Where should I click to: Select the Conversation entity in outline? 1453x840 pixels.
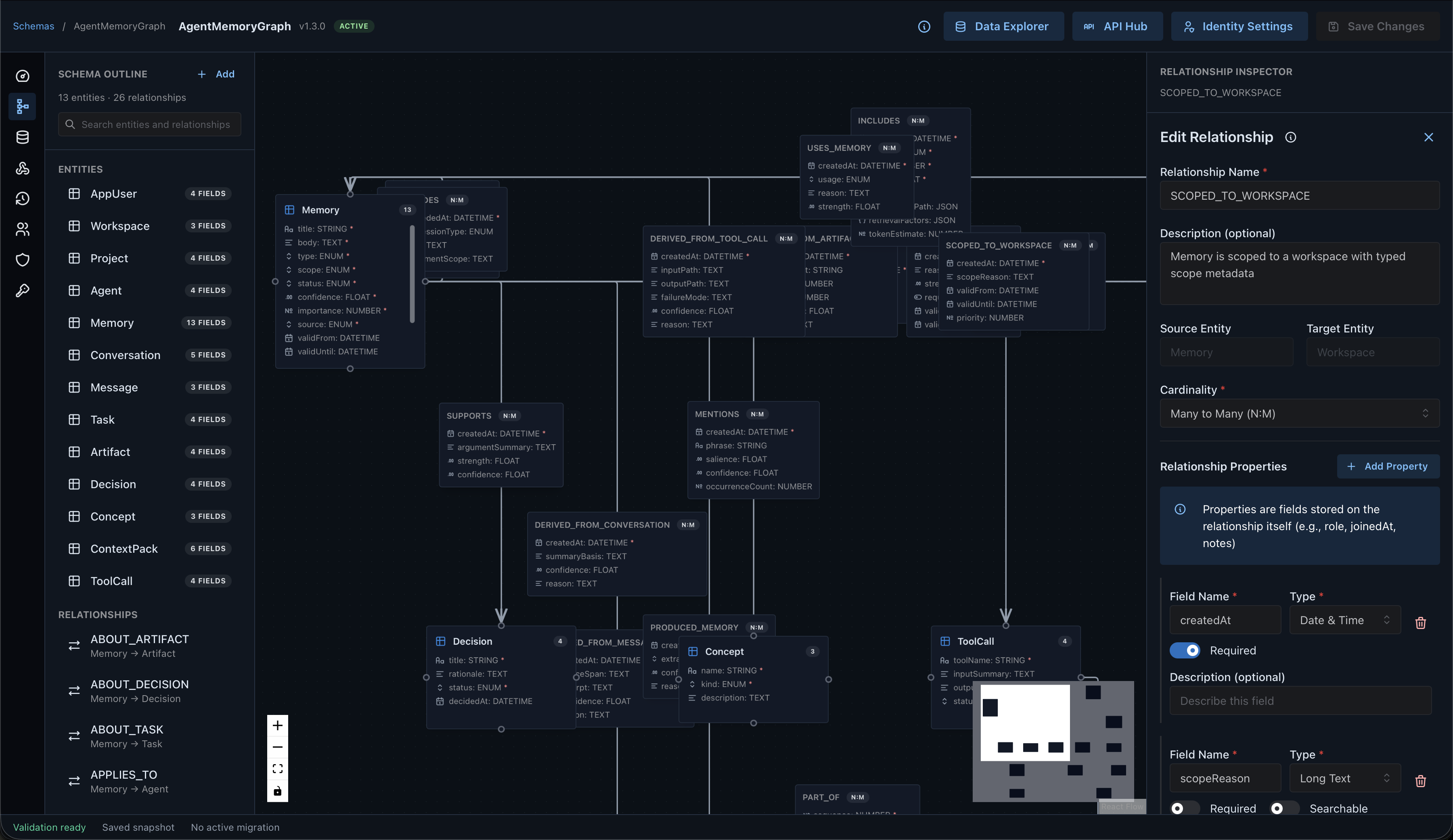149,355
